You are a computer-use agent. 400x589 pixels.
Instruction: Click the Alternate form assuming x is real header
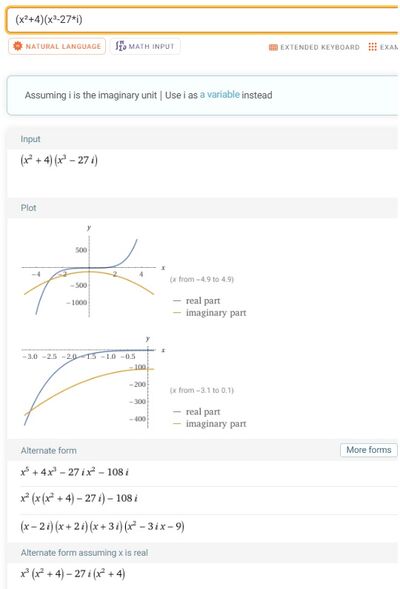pos(85,553)
